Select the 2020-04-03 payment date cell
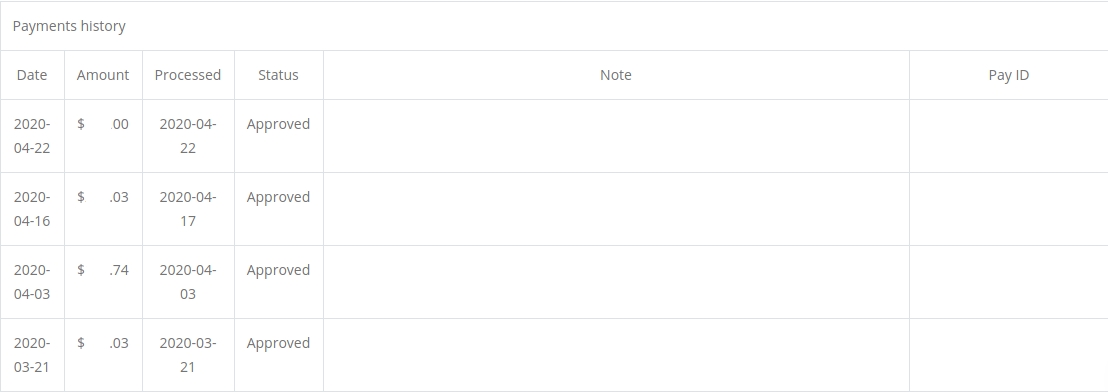Screen dimensions: 1108x392 32,282
